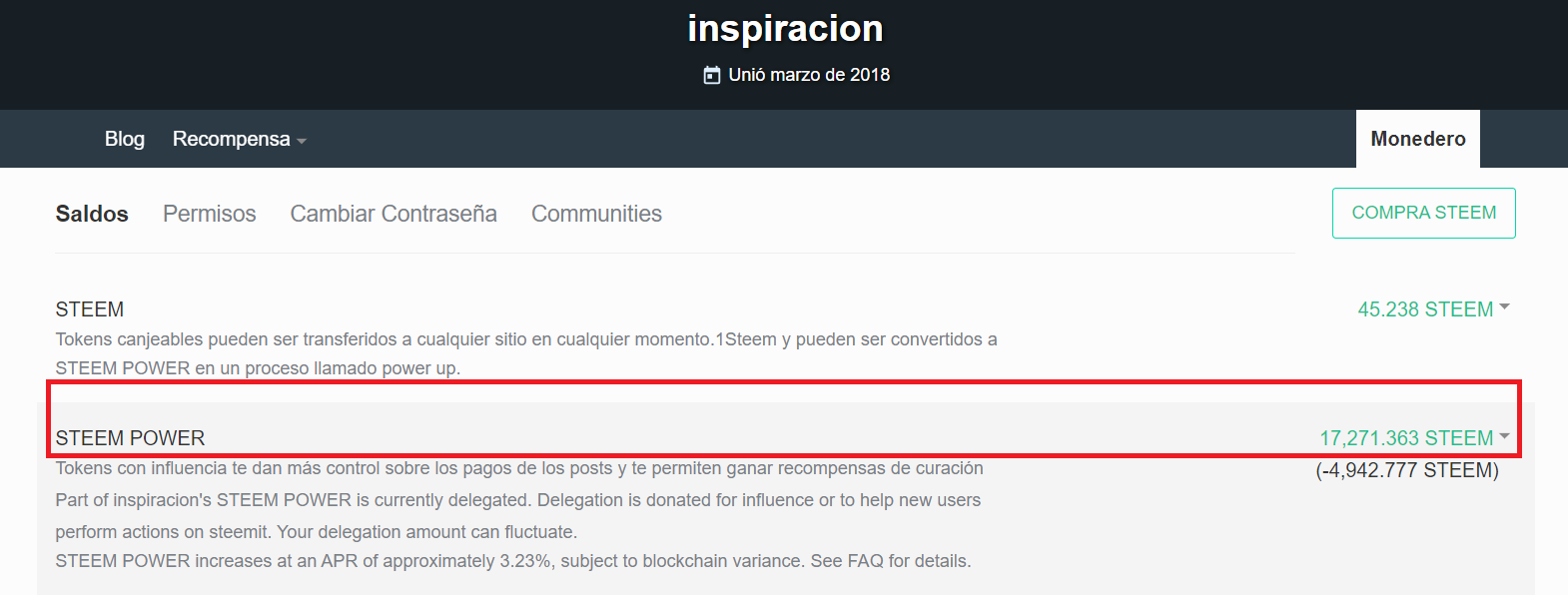Expand the 45.238 STEEM balance dropdown
The image size is (1568, 595).
[1432, 309]
